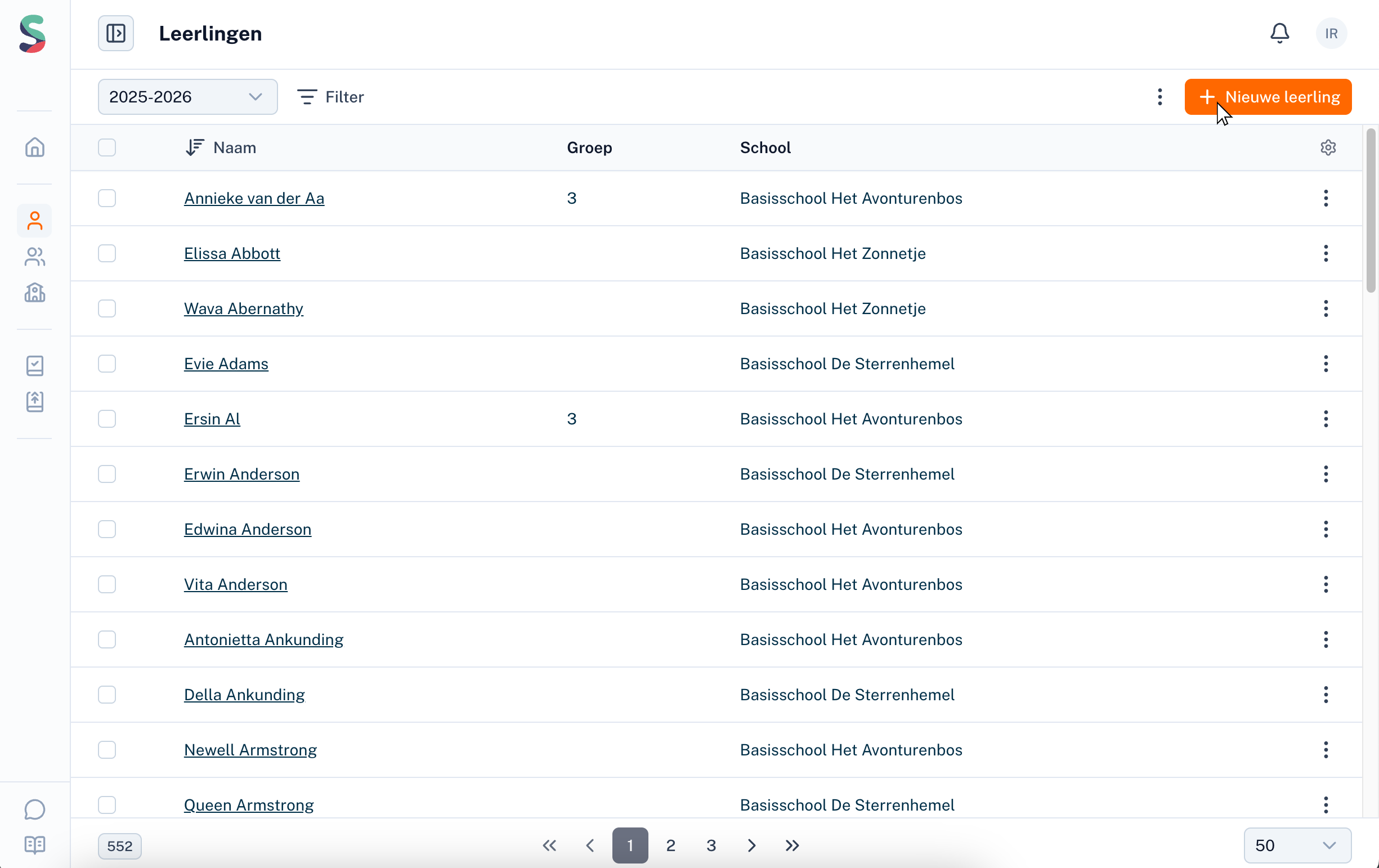Open the groups (multiple people) sidebar icon
Viewport: 1379px width, 868px height.
(34, 257)
